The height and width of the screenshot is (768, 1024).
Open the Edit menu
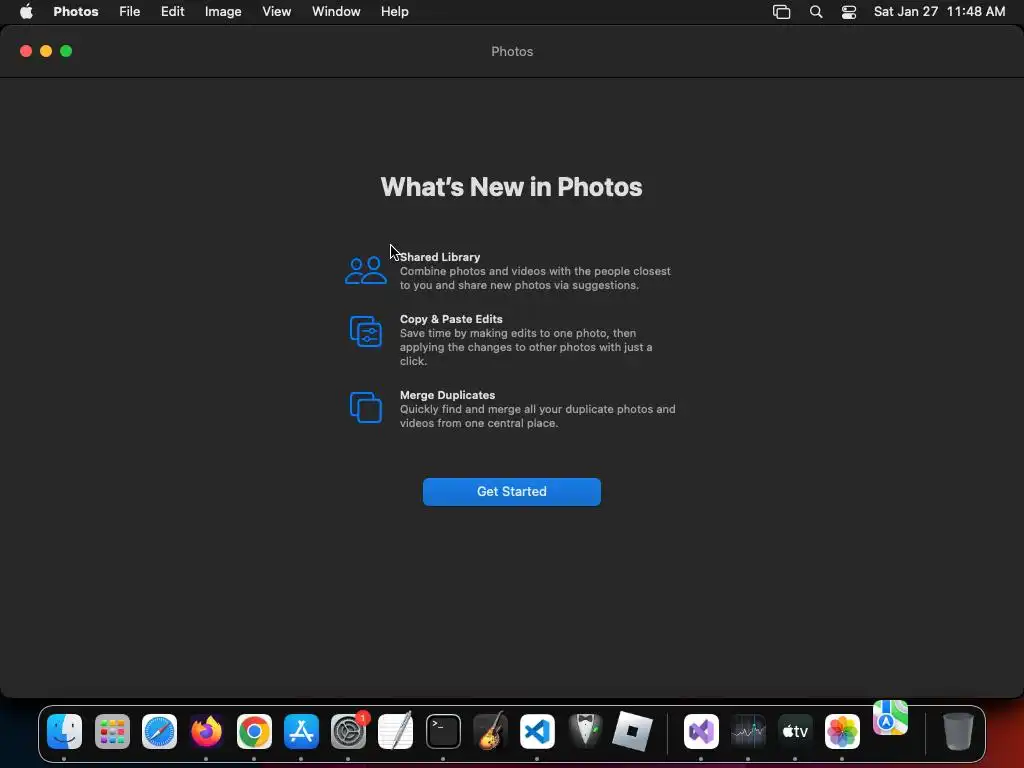pyautogui.click(x=172, y=12)
